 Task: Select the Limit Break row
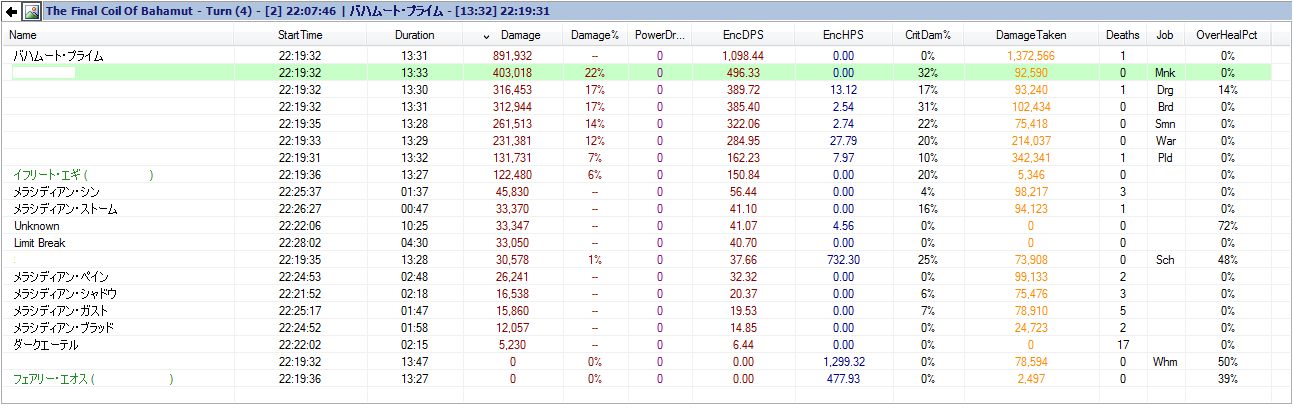tap(636, 243)
